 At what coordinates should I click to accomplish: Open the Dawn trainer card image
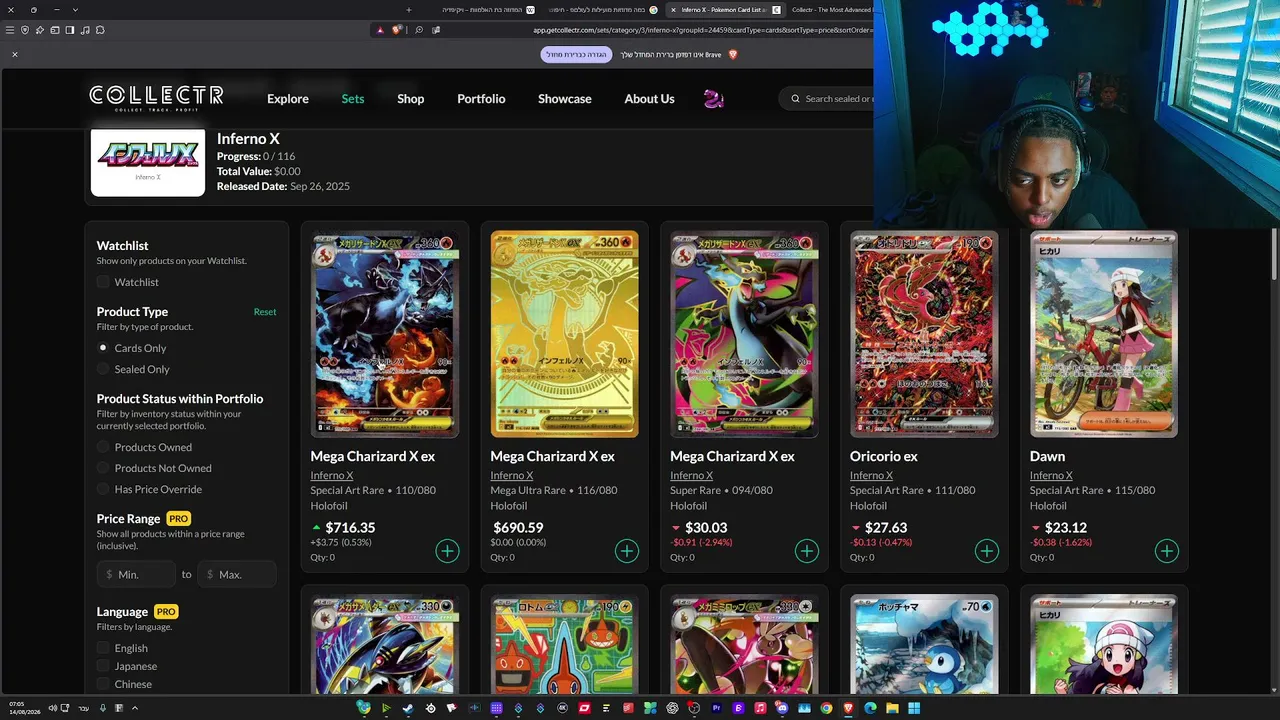(x=1104, y=334)
